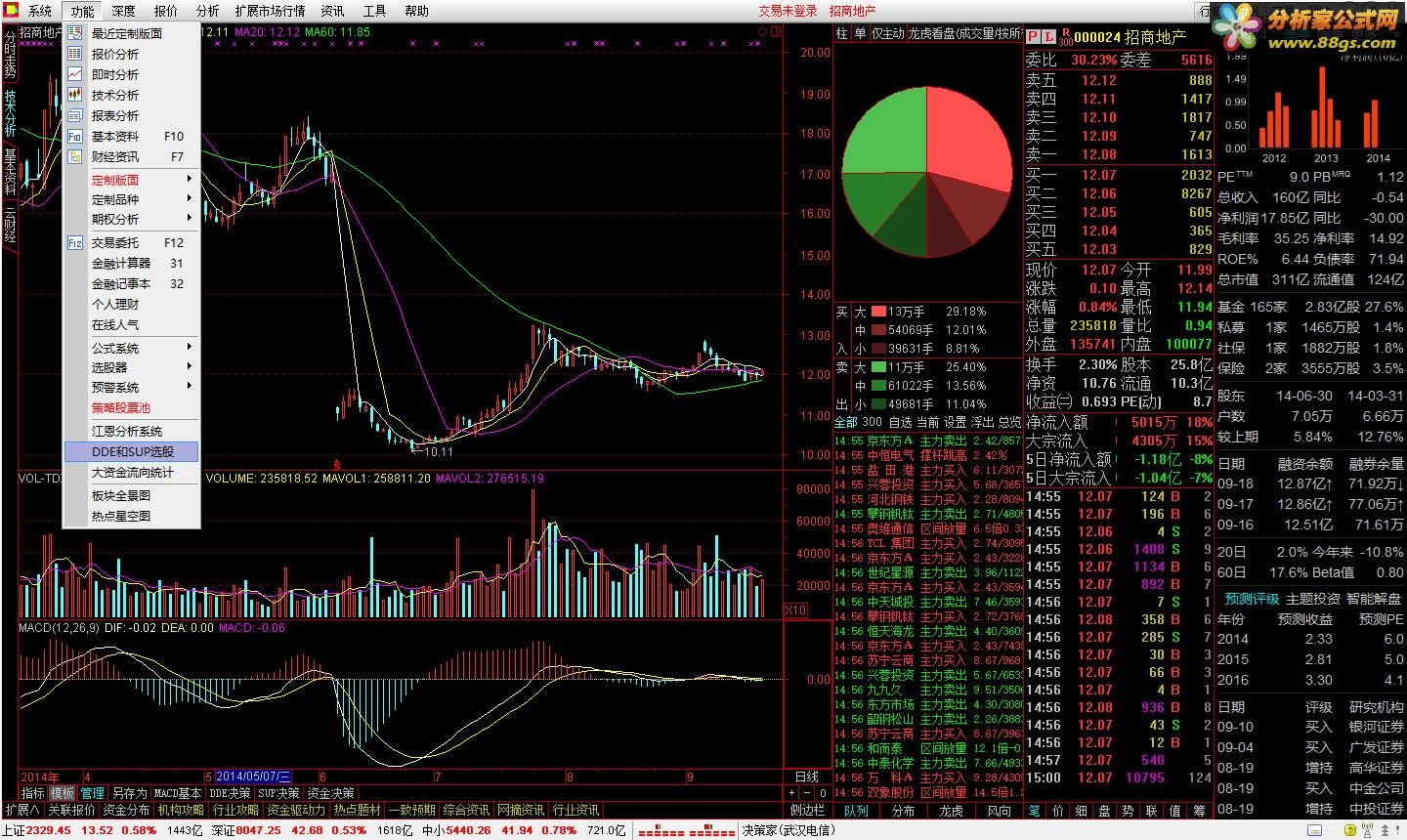
Task: Click the 管理 template button
Action: tap(92, 793)
